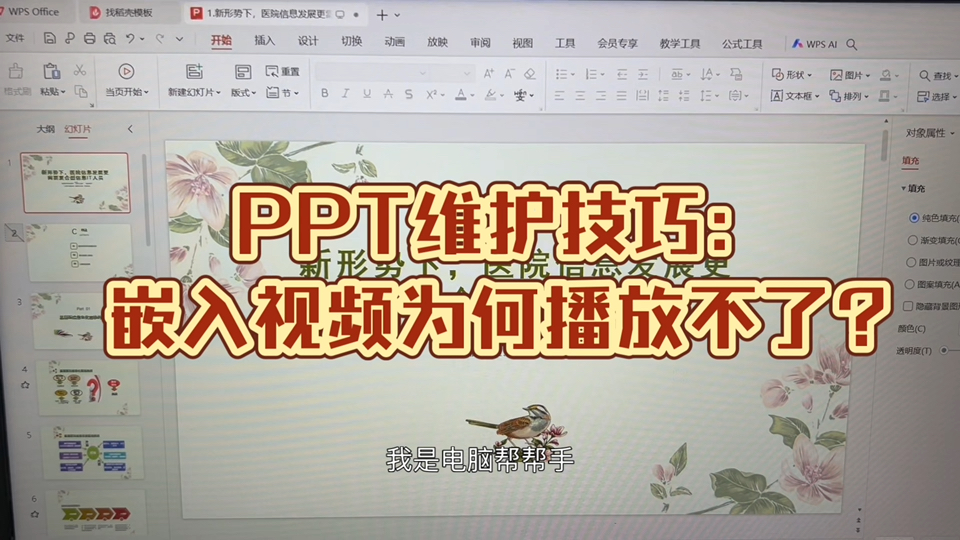The width and height of the screenshot is (960, 540).
Task: Click Decrease Font Size A- icon
Action: coord(509,73)
